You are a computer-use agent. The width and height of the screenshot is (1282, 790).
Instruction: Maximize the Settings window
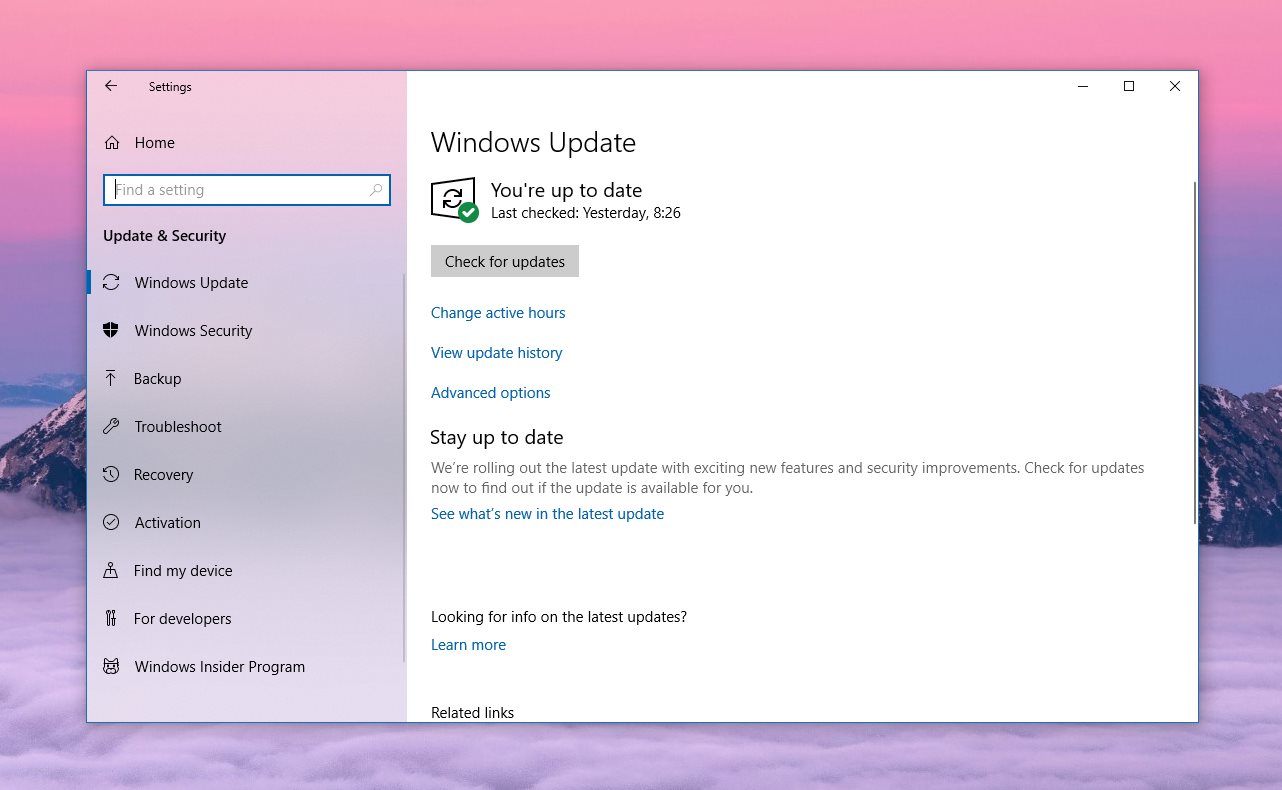pyautogui.click(x=1129, y=86)
